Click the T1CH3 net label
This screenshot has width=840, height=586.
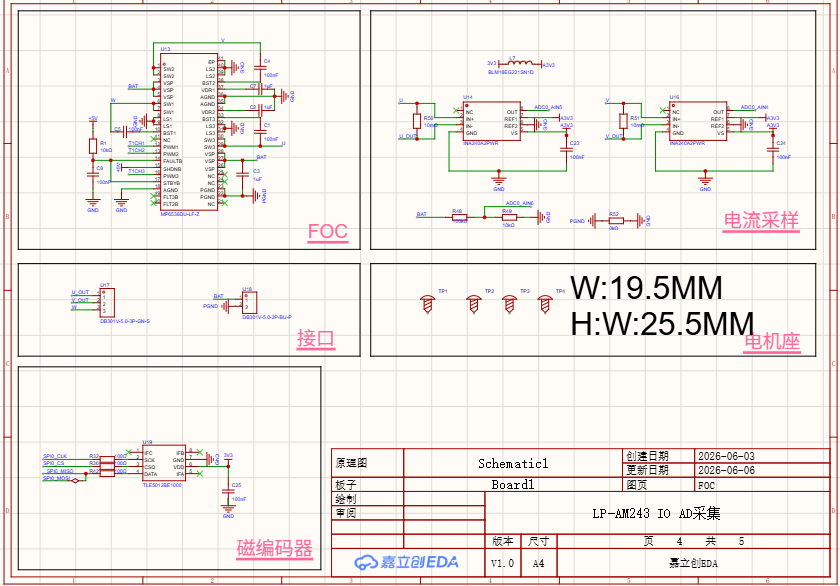(137, 171)
